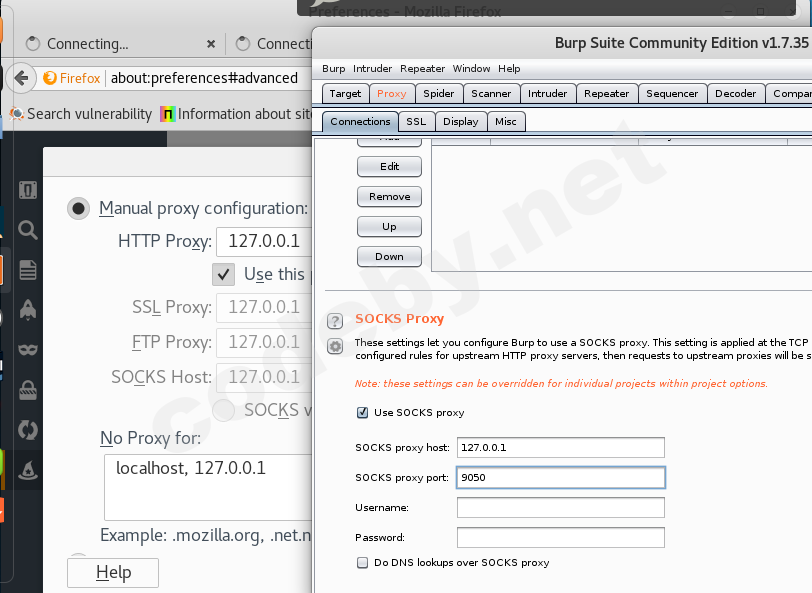Click into the Burp Username field

[x=561, y=508]
